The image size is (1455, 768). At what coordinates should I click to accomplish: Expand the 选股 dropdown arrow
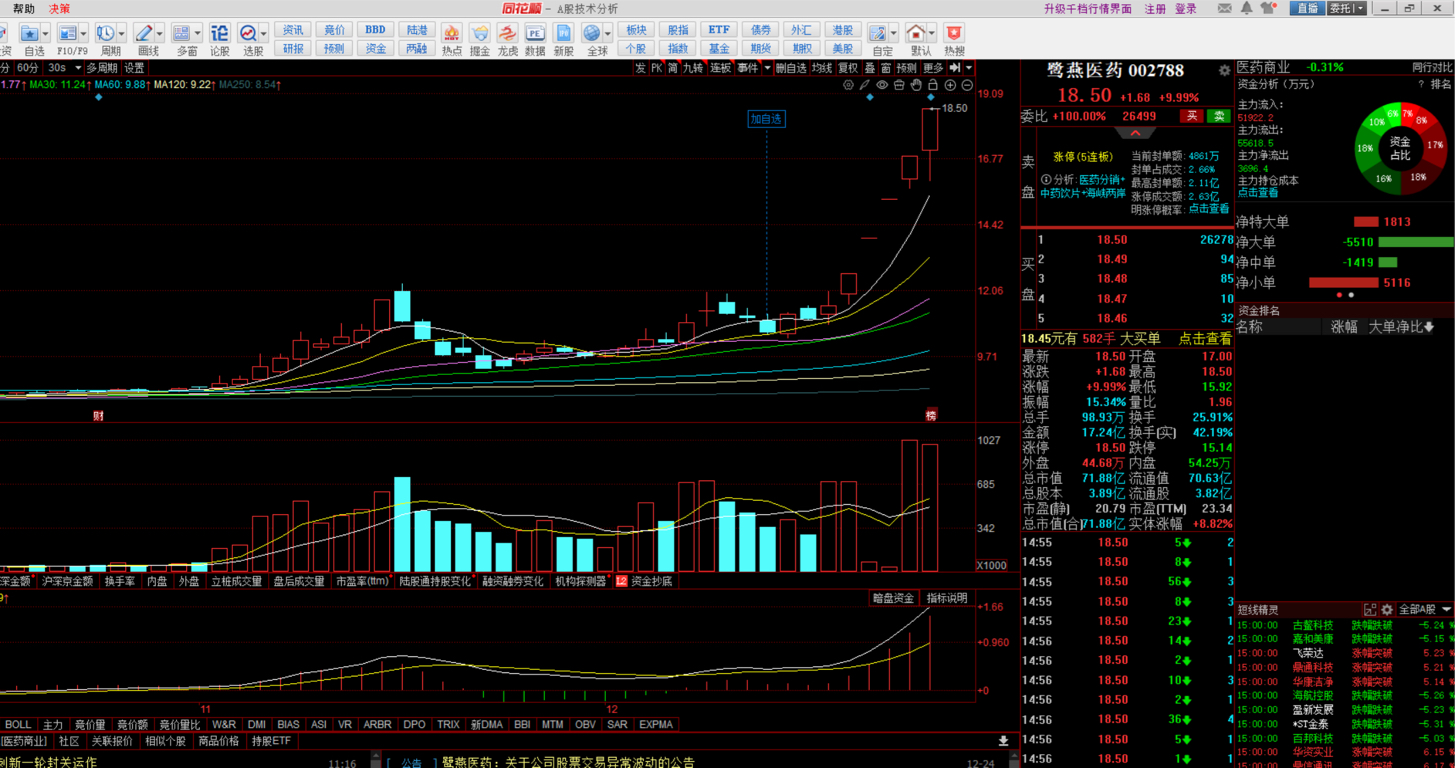coord(264,34)
